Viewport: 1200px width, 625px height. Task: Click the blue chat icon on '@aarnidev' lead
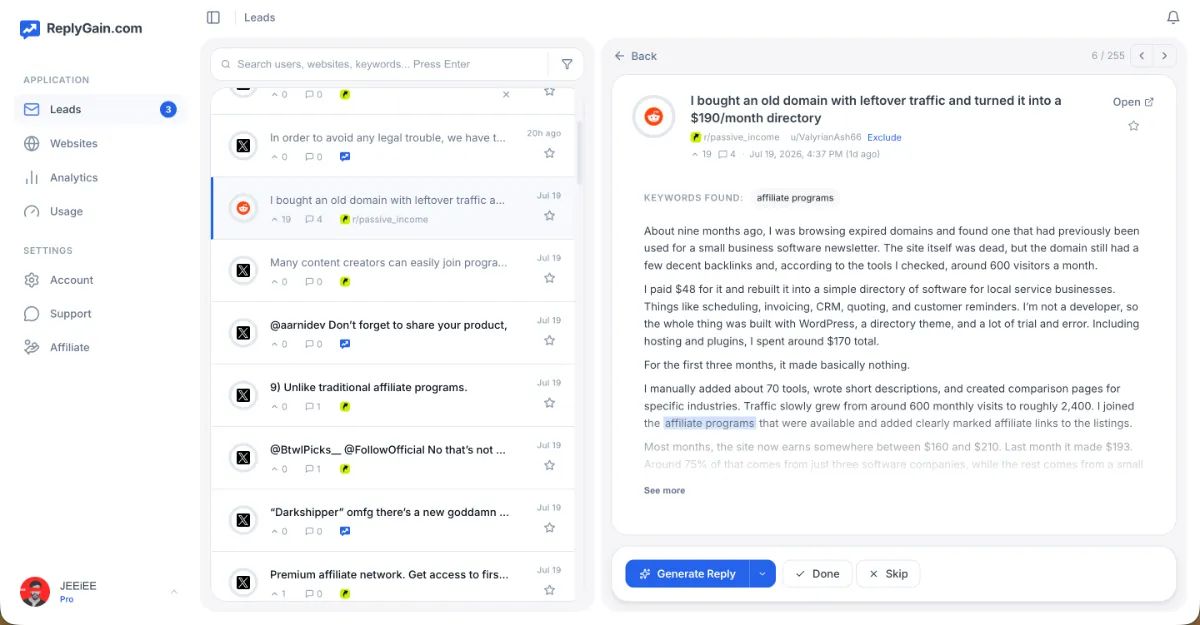(x=345, y=343)
